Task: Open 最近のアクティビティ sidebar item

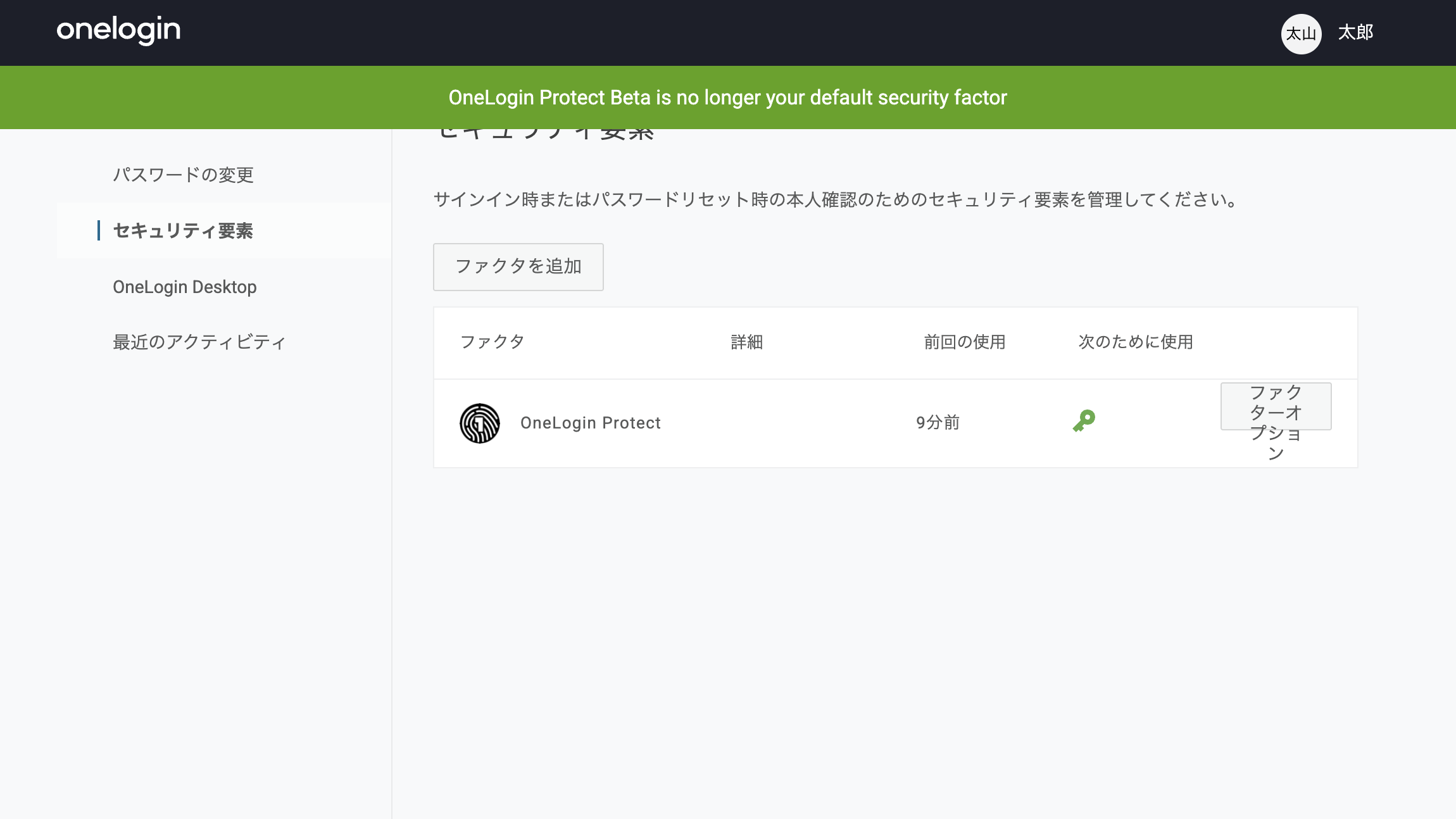Action: [199, 342]
